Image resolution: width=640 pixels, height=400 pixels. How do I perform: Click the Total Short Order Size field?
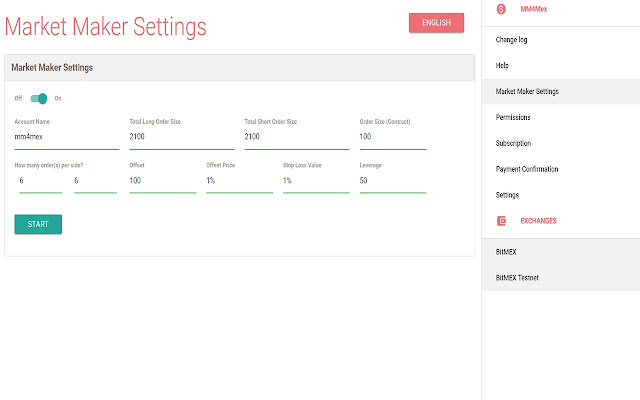(297, 137)
